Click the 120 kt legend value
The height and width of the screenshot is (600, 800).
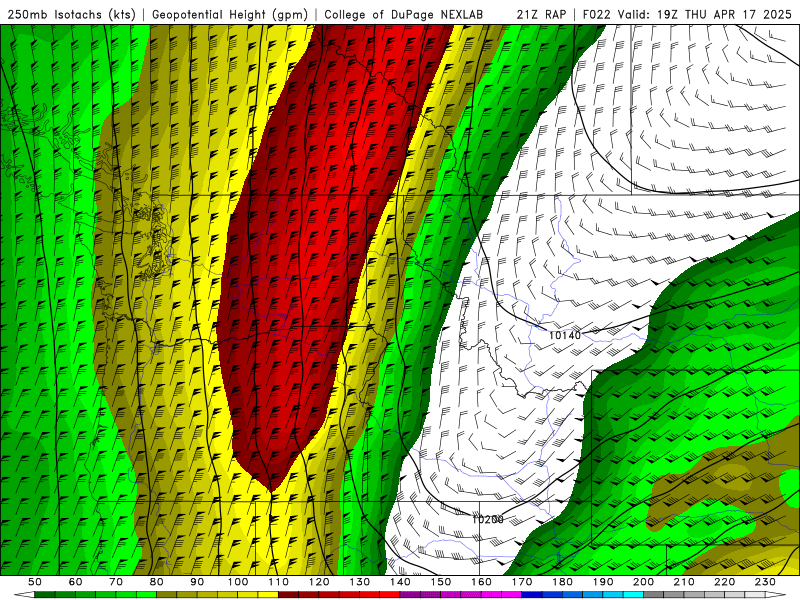click(319, 582)
